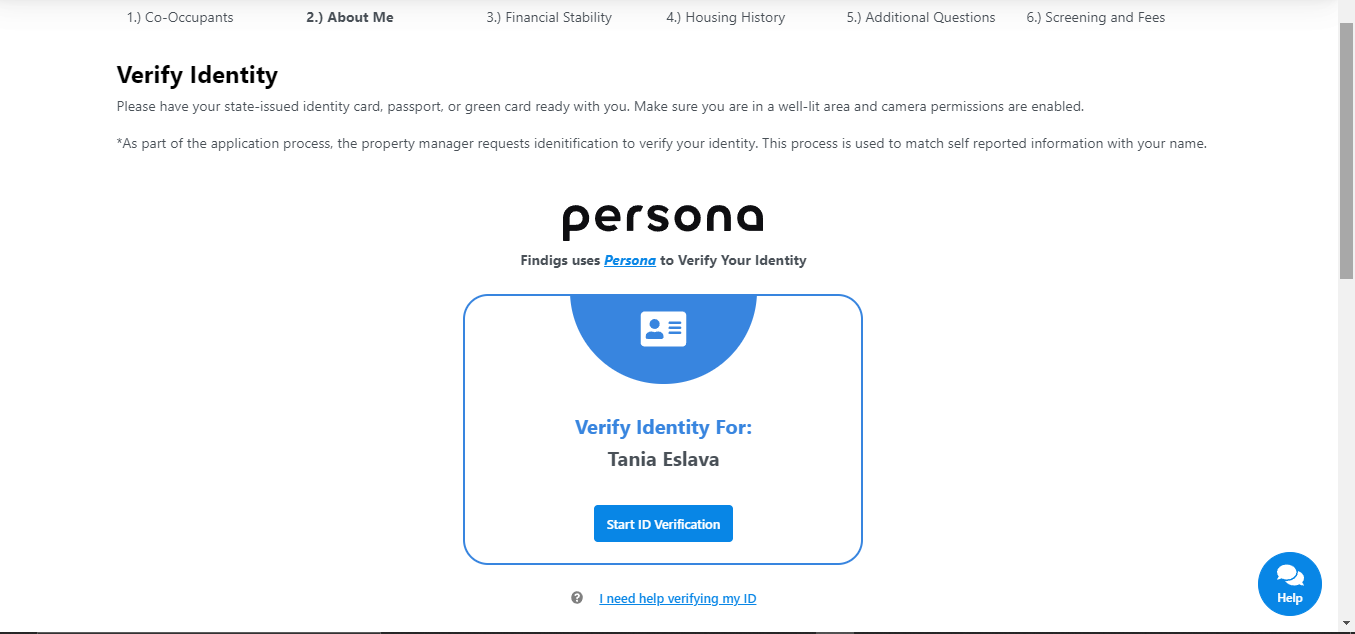The image size is (1355, 634).
Task: Click the Persona logo
Action: (x=663, y=220)
